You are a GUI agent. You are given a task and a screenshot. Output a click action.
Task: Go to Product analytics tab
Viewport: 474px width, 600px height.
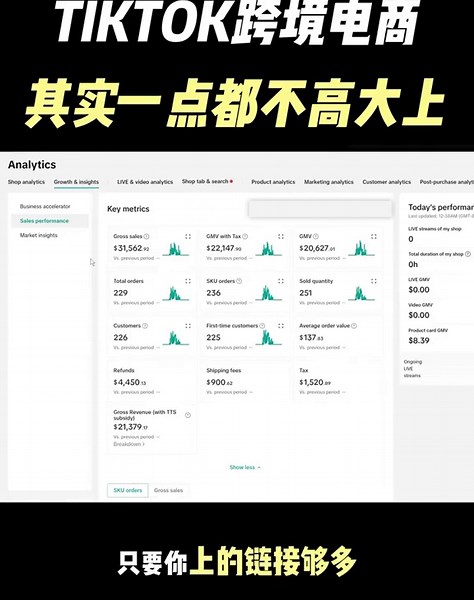(x=273, y=182)
